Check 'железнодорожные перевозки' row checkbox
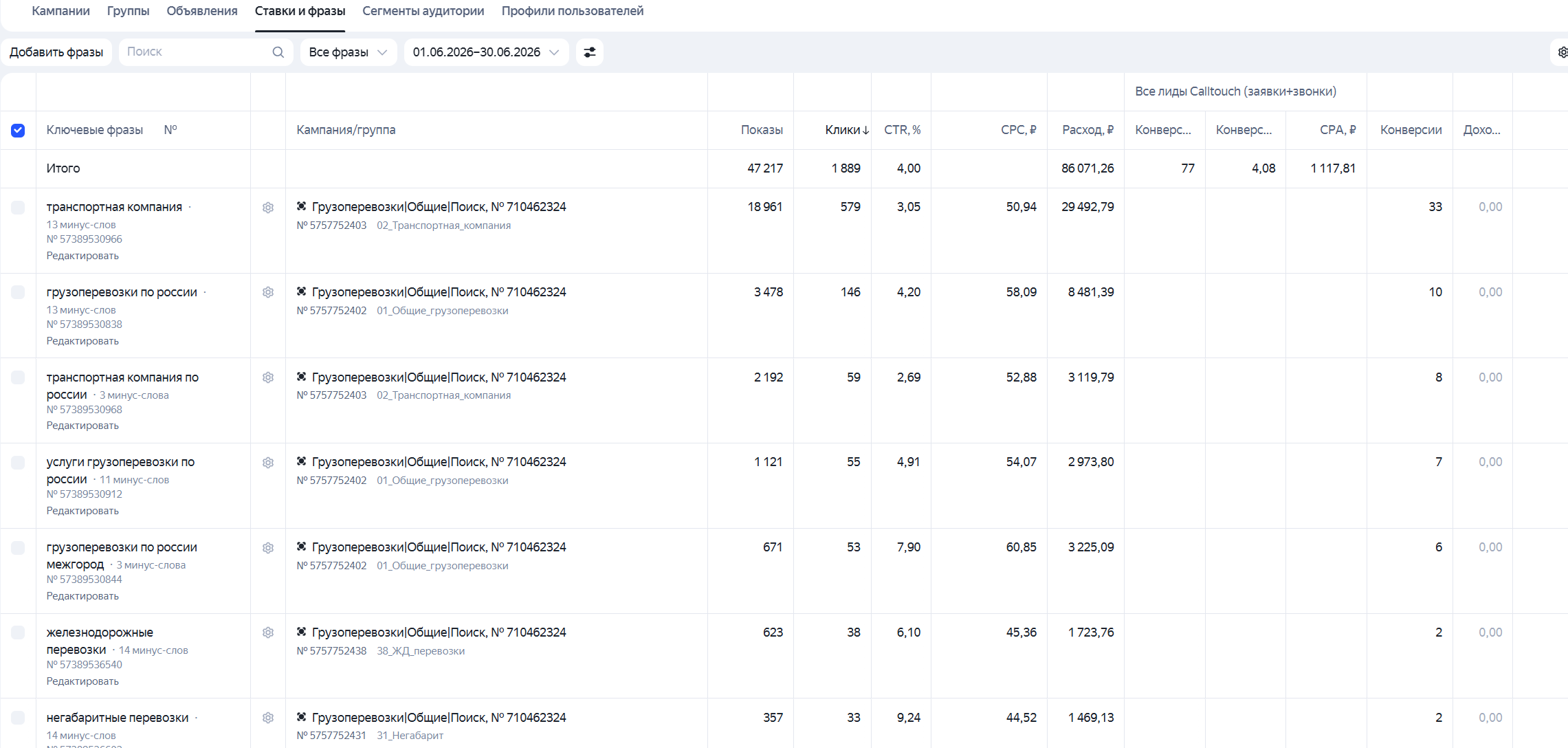Viewport: 1568px width, 748px height. [18, 632]
